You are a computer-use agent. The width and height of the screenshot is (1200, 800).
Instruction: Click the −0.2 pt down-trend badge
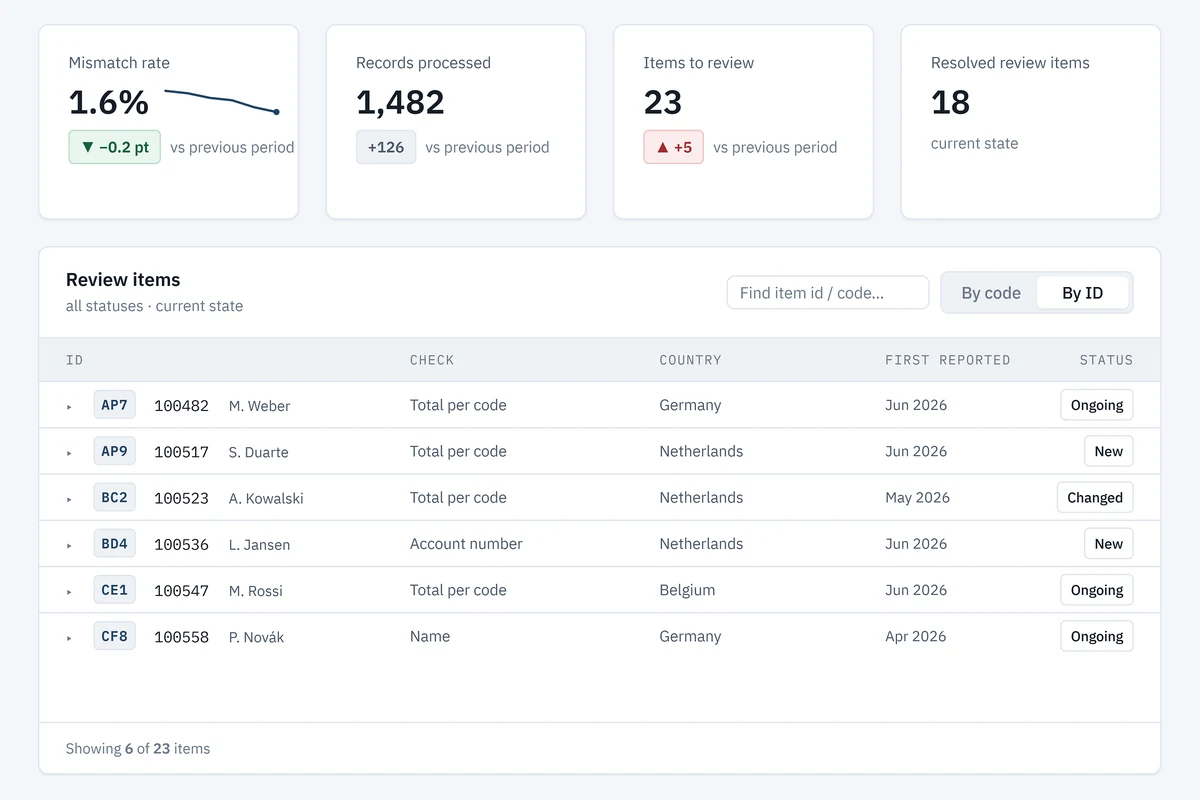pos(114,147)
